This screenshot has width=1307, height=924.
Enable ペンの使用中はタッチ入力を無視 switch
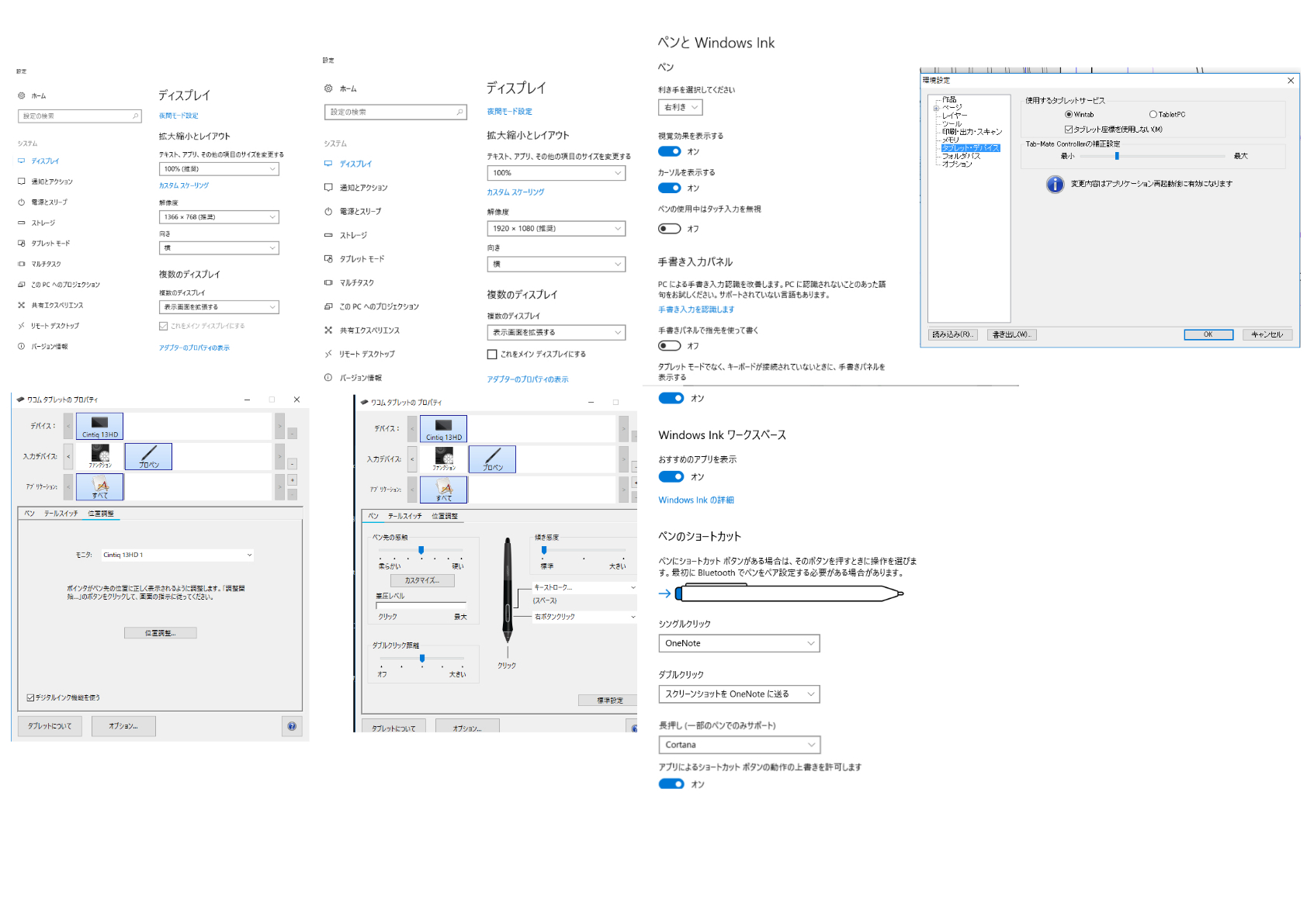670,229
